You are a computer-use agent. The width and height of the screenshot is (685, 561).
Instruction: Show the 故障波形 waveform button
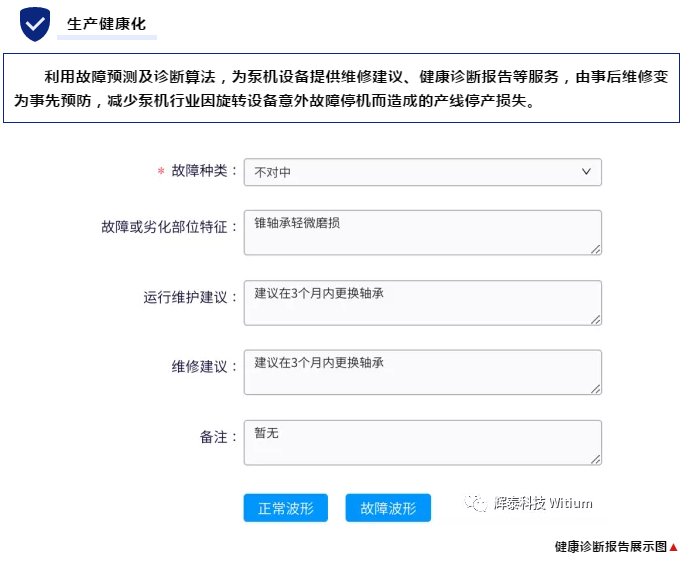[387, 508]
